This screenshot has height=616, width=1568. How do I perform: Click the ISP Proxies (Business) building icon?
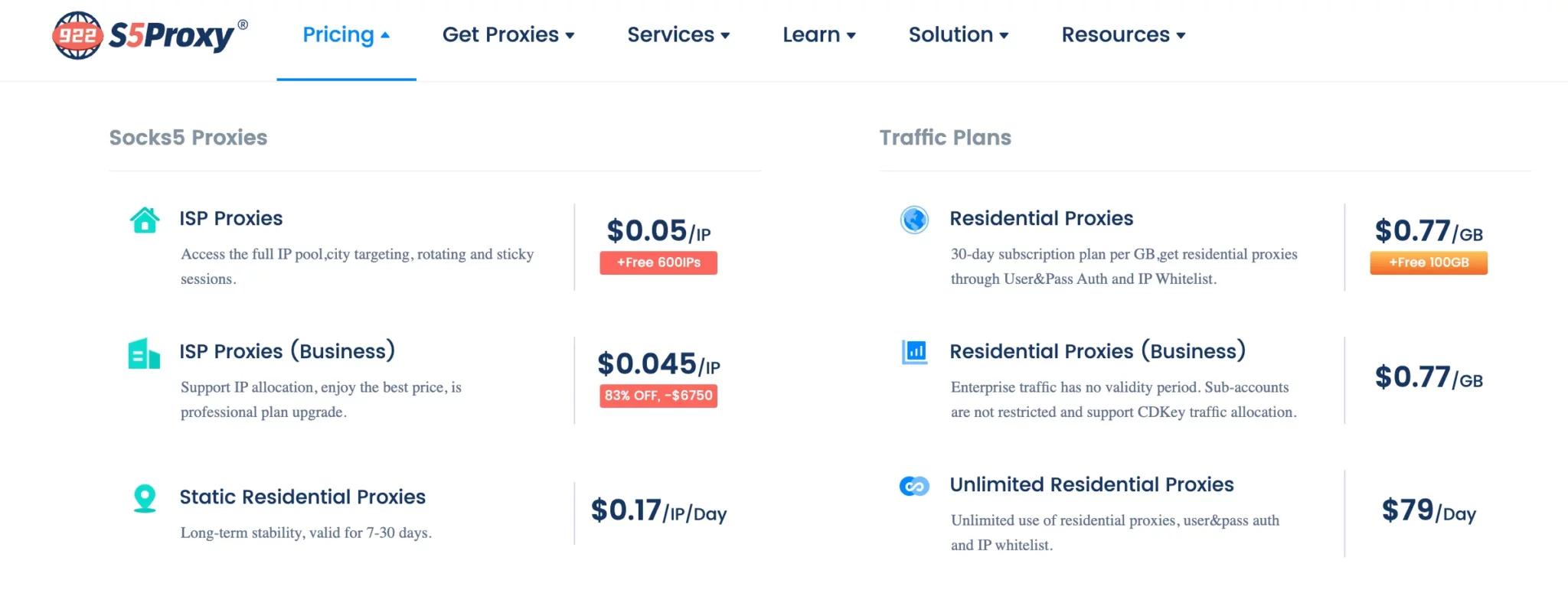pos(144,354)
